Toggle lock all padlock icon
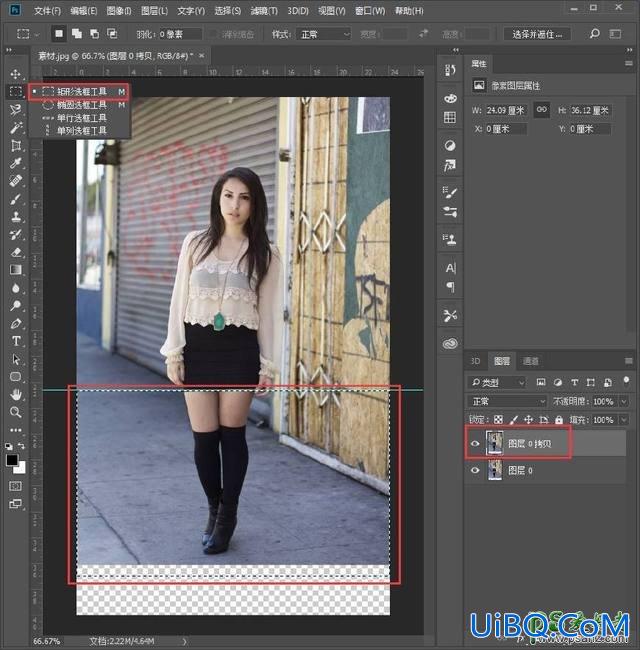 [x=559, y=420]
